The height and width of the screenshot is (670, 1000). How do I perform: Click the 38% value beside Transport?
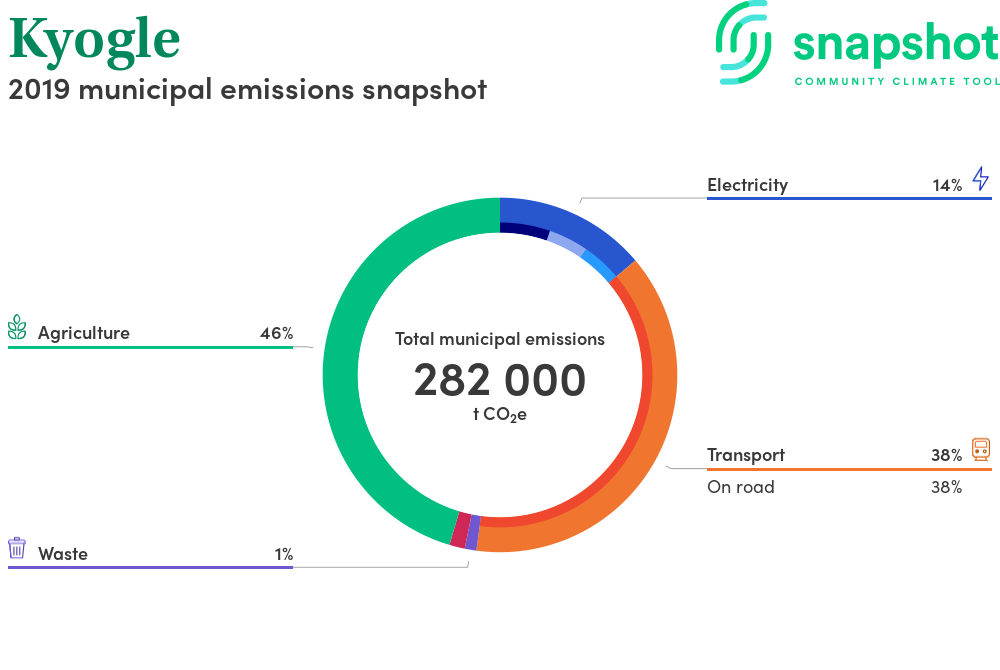click(946, 455)
